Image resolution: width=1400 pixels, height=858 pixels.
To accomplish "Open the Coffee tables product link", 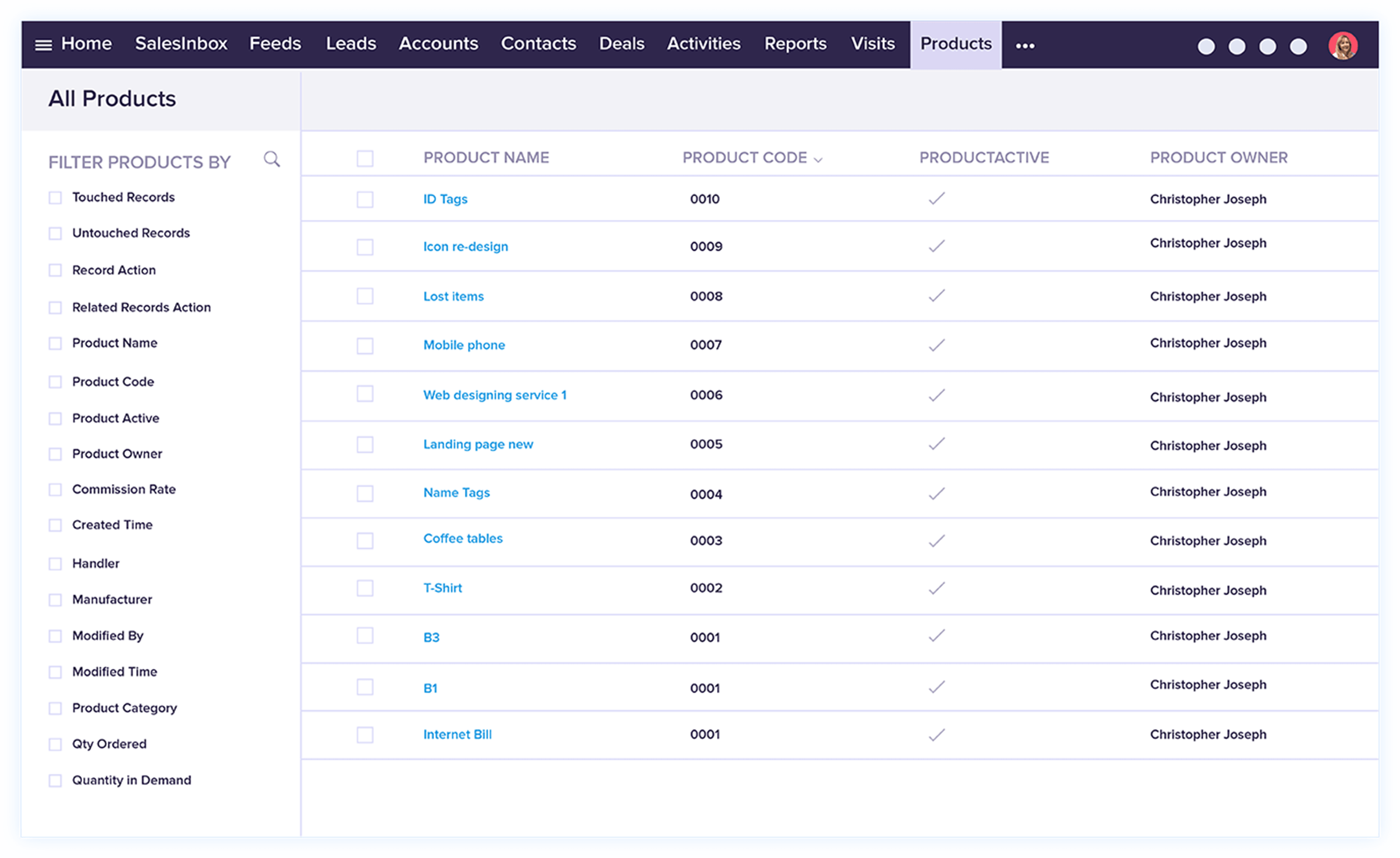I will point(462,538).
